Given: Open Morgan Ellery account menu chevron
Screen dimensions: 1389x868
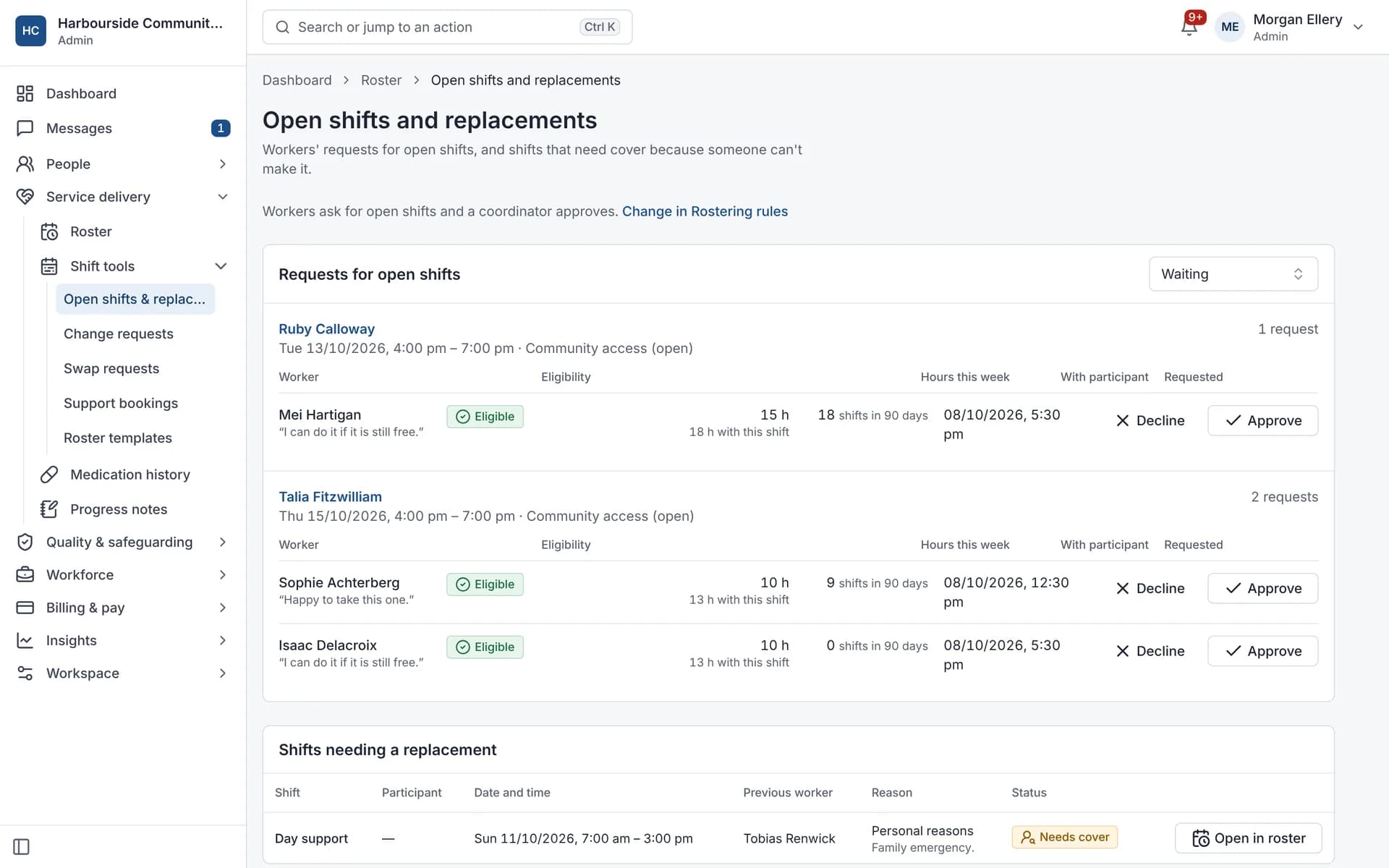Looking at the screenshot, I should (1358, 27).
